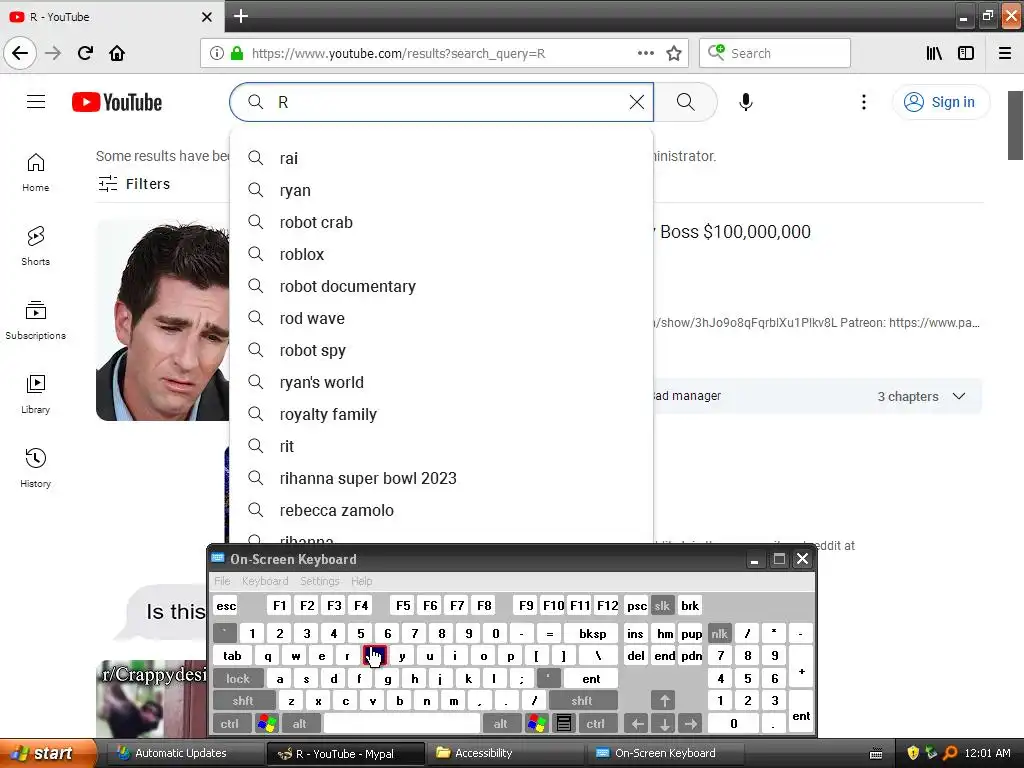Click the up arrow key on keyboard
This screenshot has height=768, width=1024.
[664, 701]
